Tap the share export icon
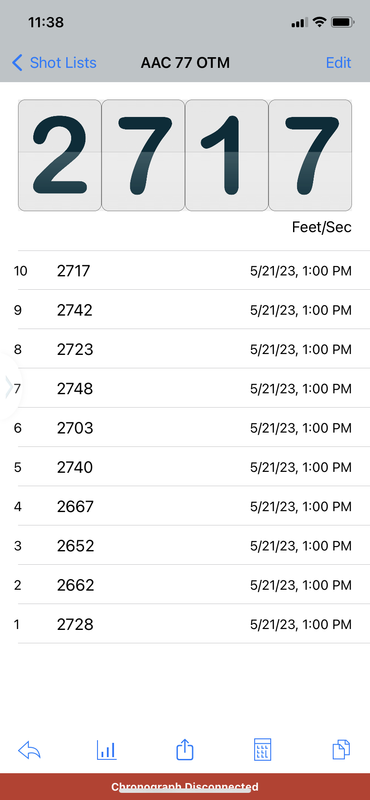 tap(185, 750)
